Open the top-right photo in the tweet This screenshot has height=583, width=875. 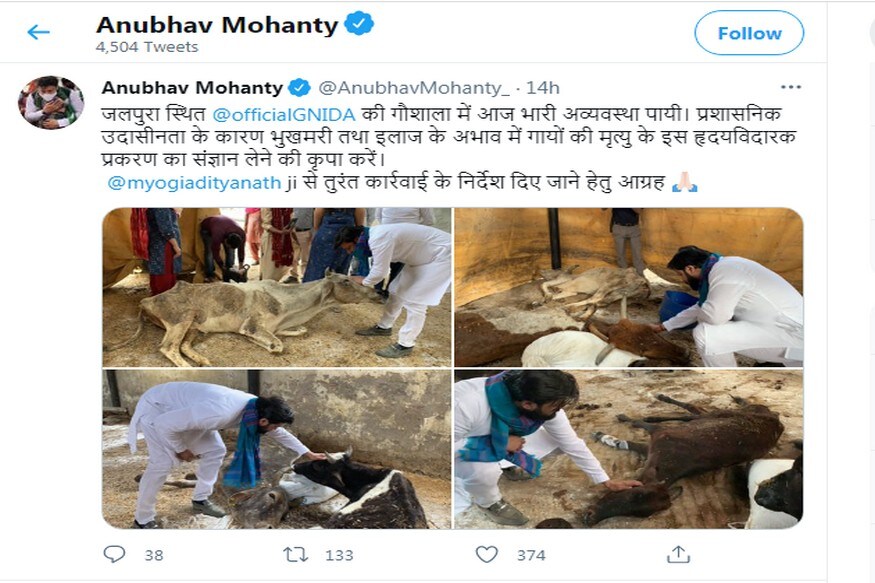[x=628, y=287]
